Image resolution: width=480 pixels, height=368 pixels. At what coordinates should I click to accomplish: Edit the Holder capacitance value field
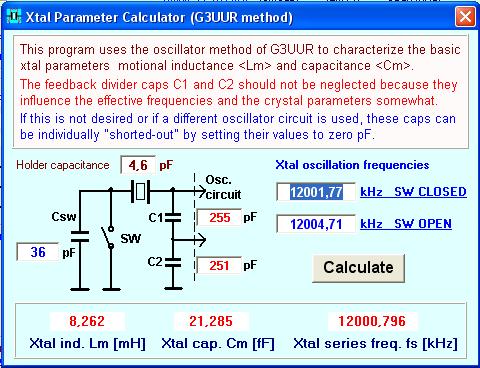pos(138,165)
